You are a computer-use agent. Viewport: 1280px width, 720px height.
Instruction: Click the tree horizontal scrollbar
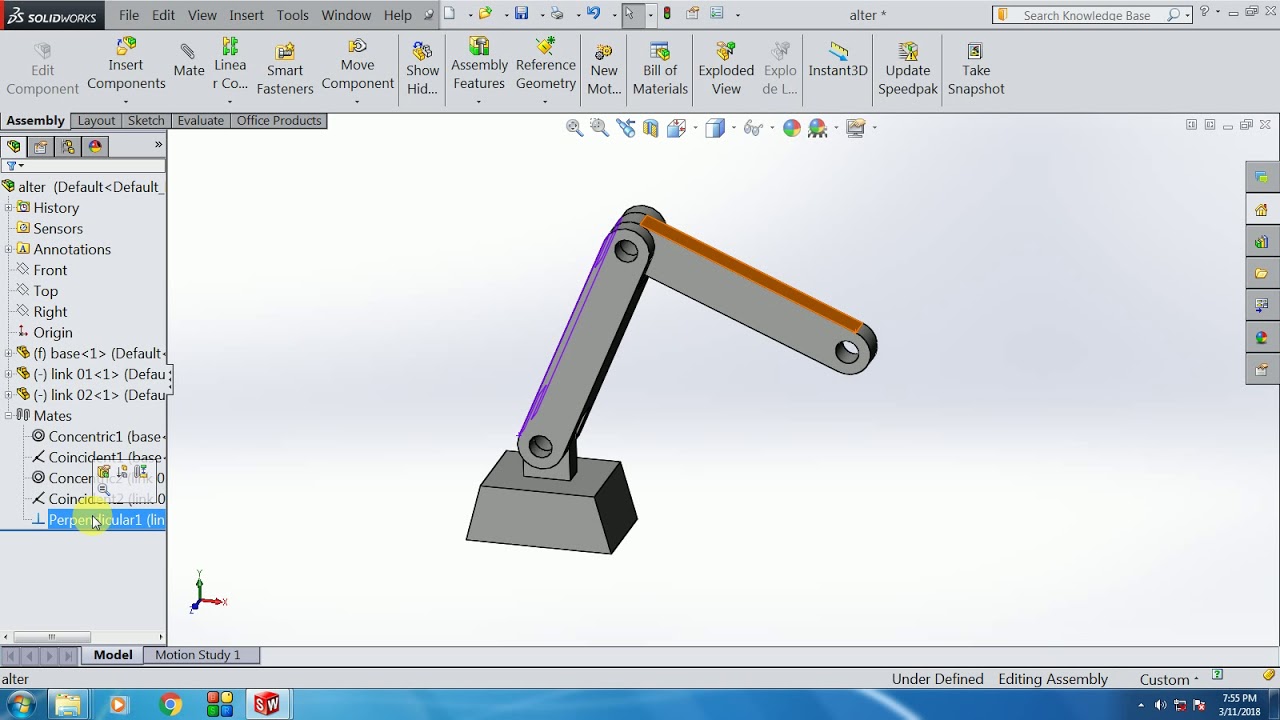[50, 637]
